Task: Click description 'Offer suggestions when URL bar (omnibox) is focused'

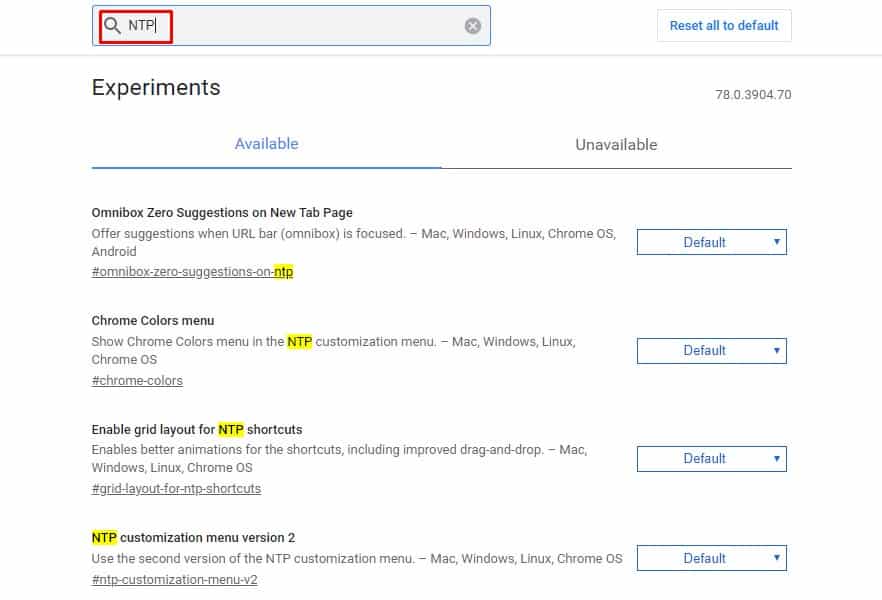Action: pos(248,234)
